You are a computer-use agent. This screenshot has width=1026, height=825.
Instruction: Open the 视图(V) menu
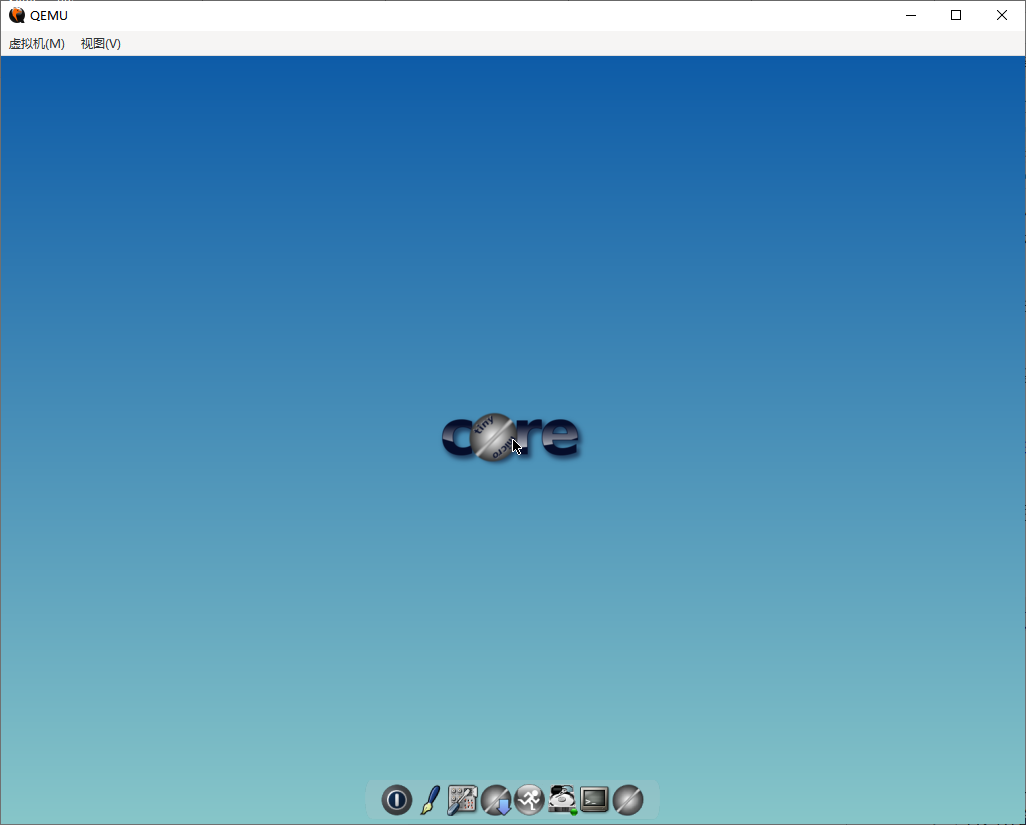pyautogui.click(x=101, y=44)
